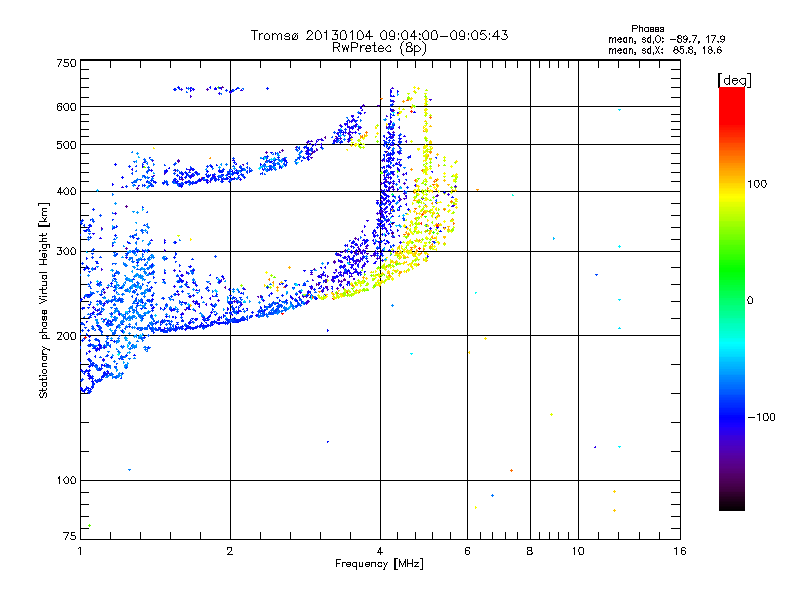Click the y-axis tick label '200'

pyautogui.click(x=66, y=336)
